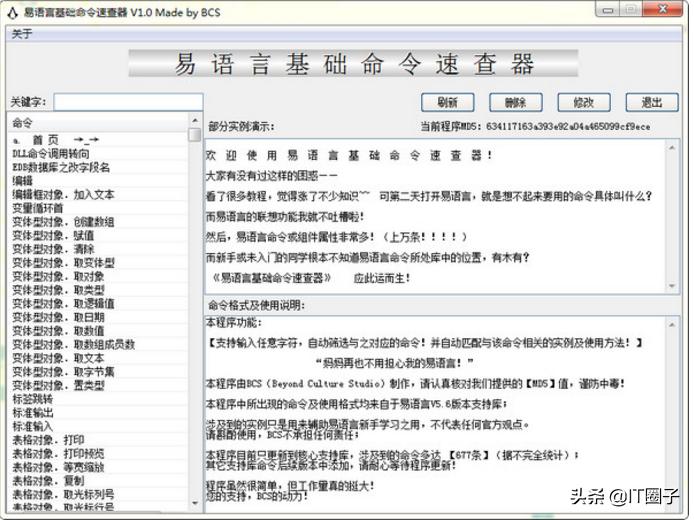Select 变体型对象. 清除 row
Image resolution: width=694 pixels, height=520 pixels.
click(98, 249)
